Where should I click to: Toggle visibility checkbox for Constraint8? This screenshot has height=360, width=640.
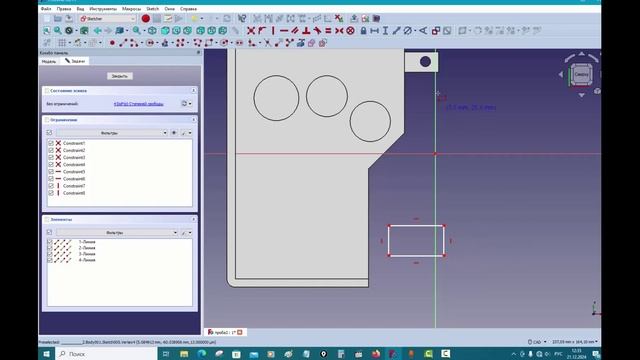[51, 193]
